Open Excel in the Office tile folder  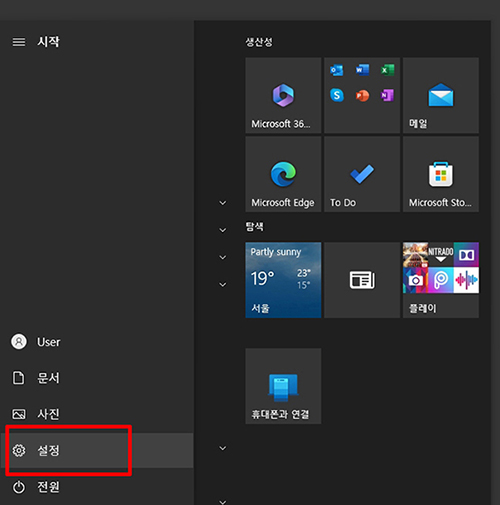pyautogui.click(x=387, y=70)
